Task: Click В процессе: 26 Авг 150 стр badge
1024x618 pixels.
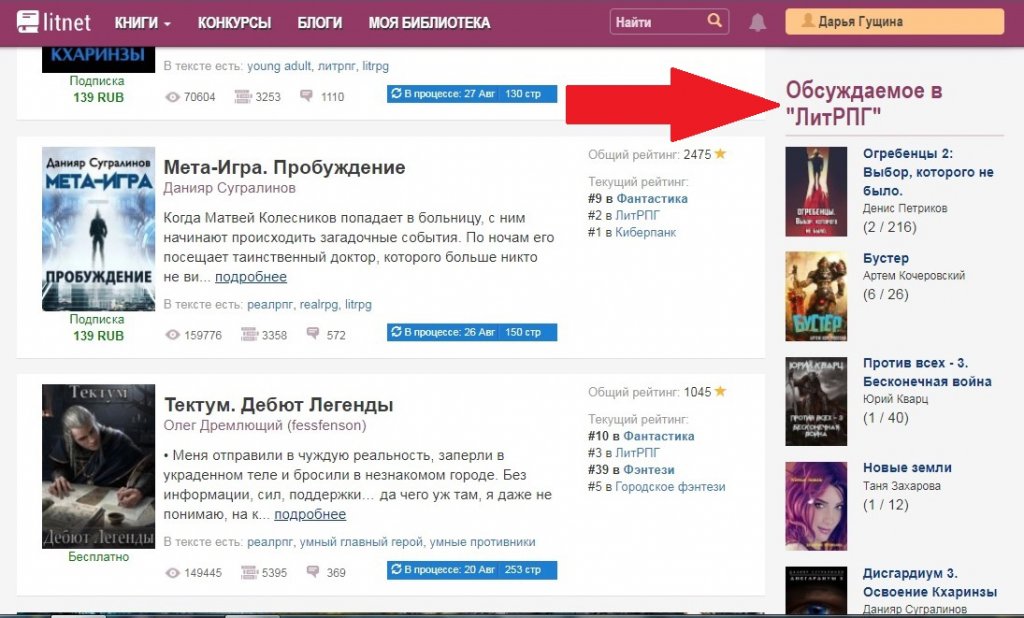Action: click(472, 332)
